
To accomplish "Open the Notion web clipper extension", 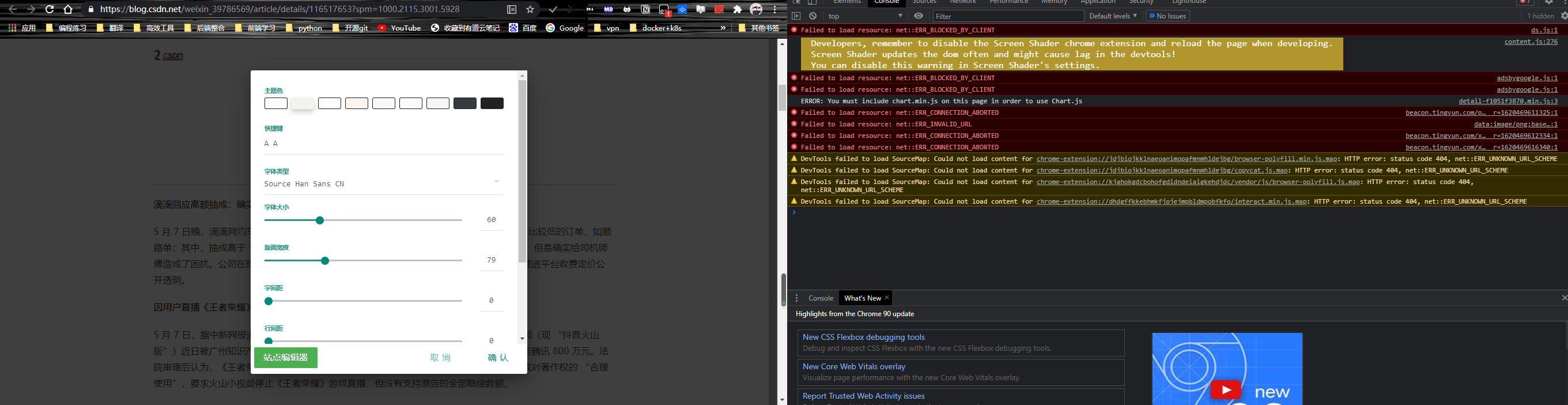I will [x=645, y=10].
